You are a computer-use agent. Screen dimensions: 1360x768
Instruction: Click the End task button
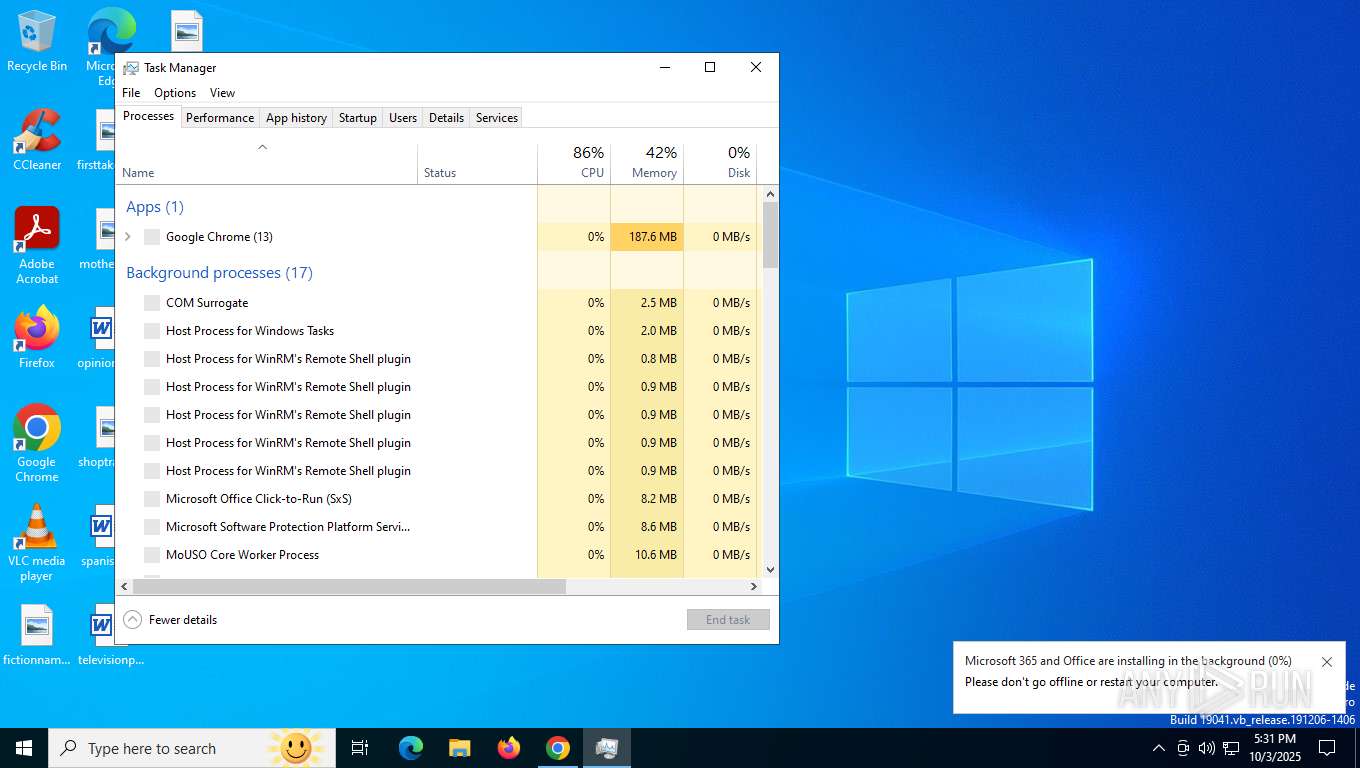coord(728,620)
